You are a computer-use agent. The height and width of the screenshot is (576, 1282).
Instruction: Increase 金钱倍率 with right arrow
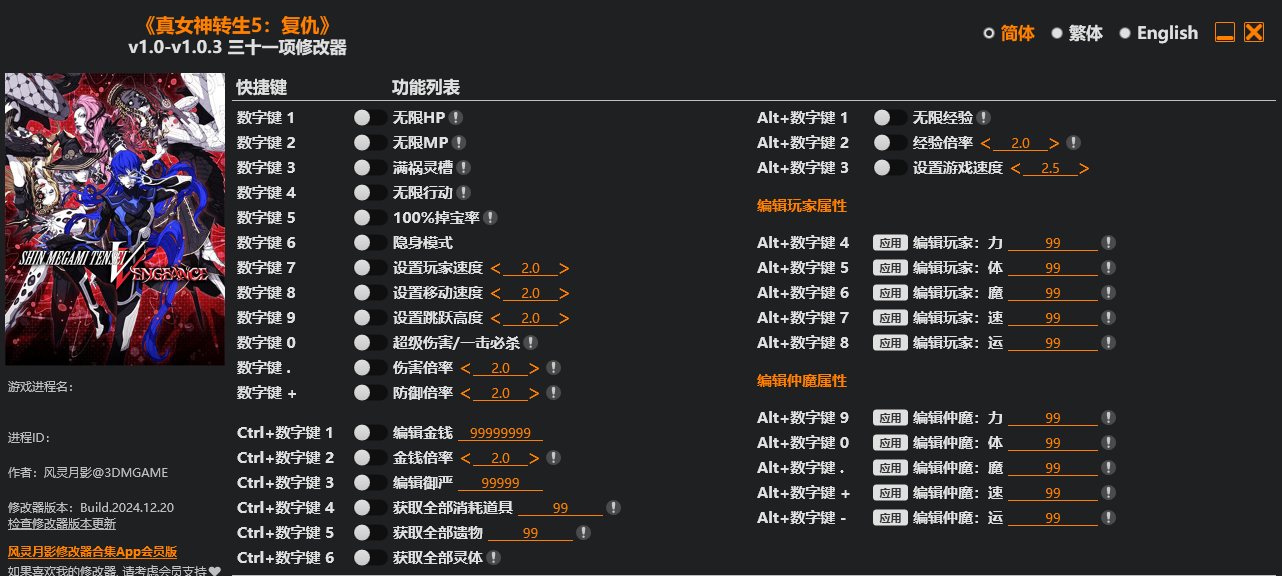(534, 458)
